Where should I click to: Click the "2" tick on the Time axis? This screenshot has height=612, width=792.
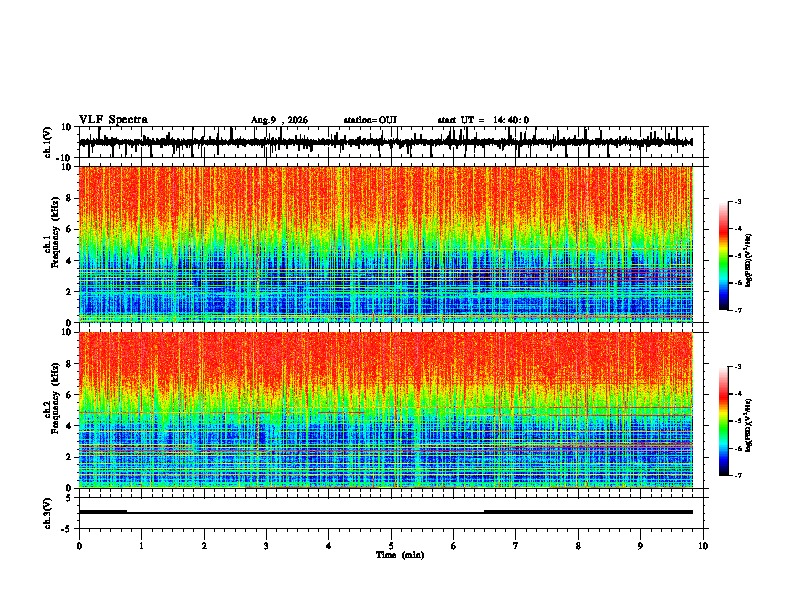tap(204, 546)
